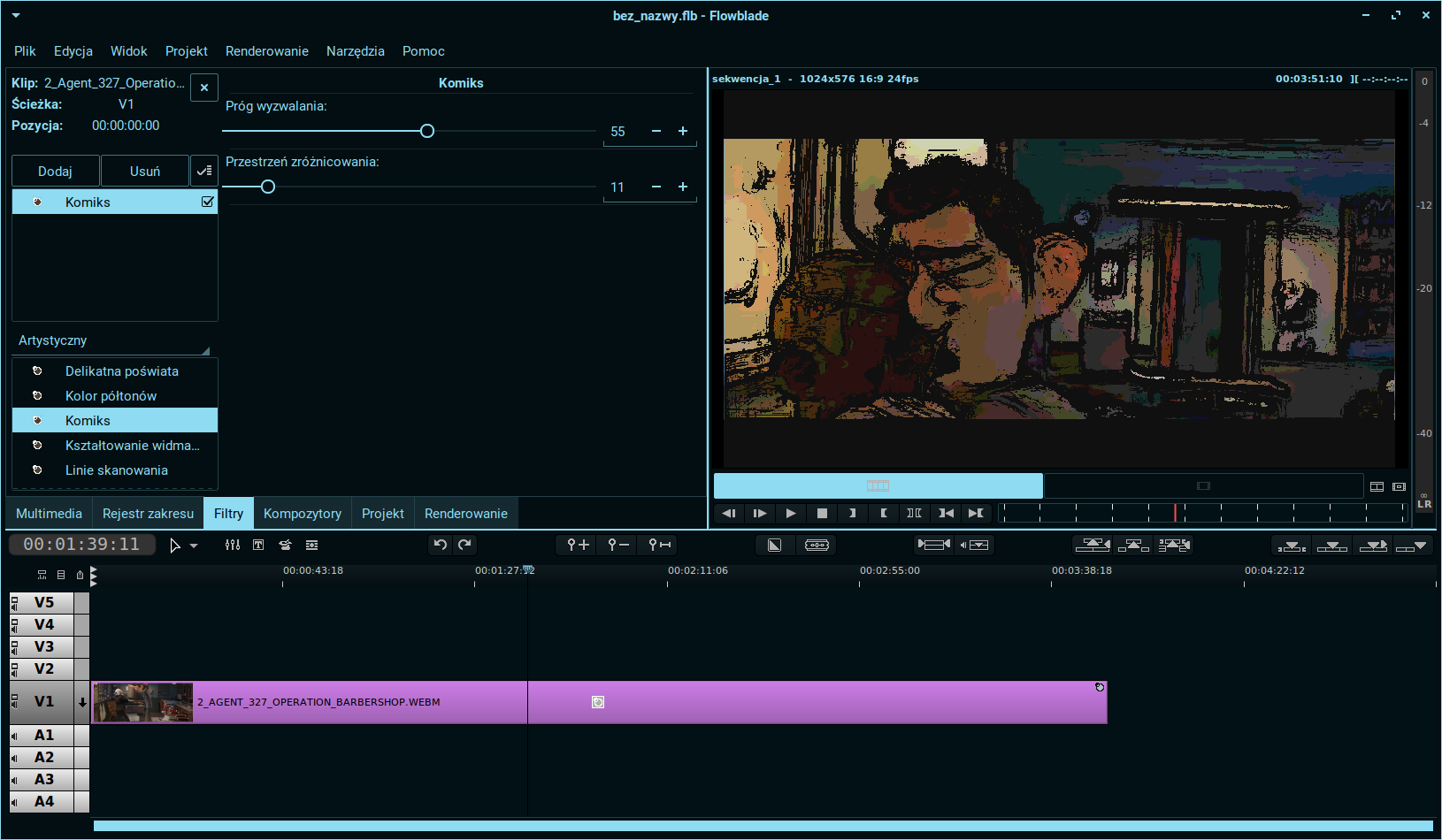Viewport: 1442px width, 840px height.
Task: Click the timeline markers icon
Action: point(80,575)
